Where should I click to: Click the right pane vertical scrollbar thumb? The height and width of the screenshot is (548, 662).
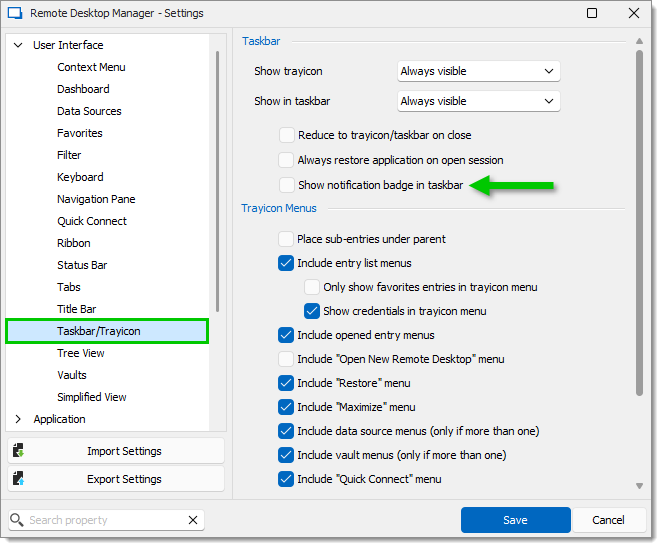tap(640, 223)
